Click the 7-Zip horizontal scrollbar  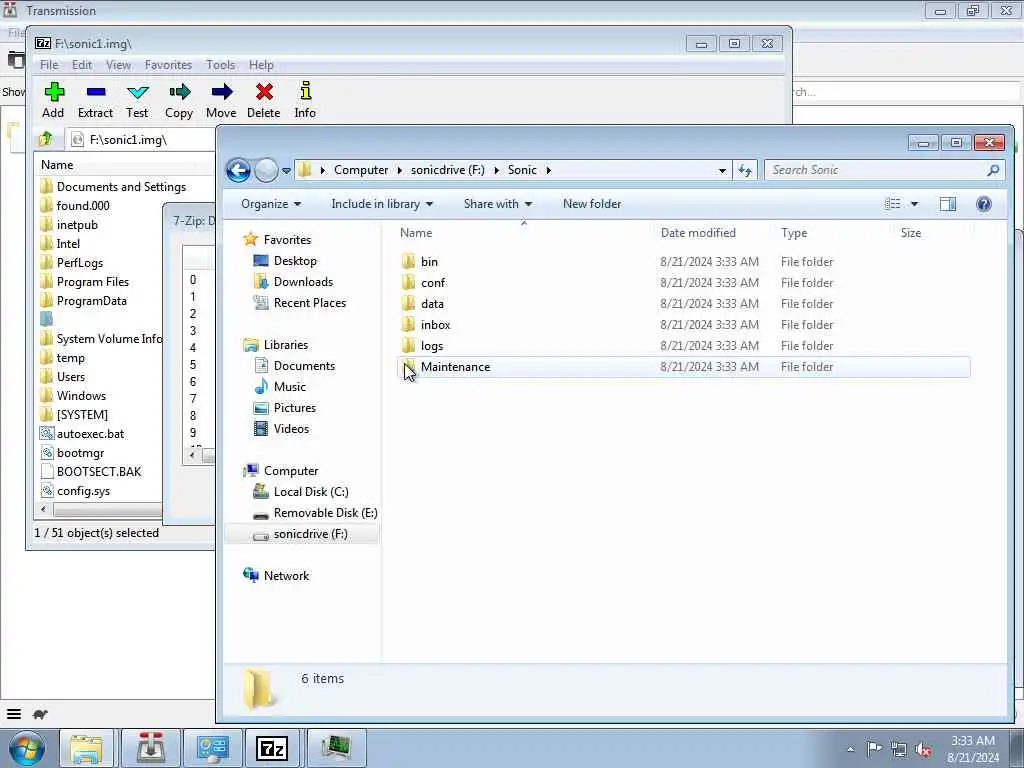108,509
